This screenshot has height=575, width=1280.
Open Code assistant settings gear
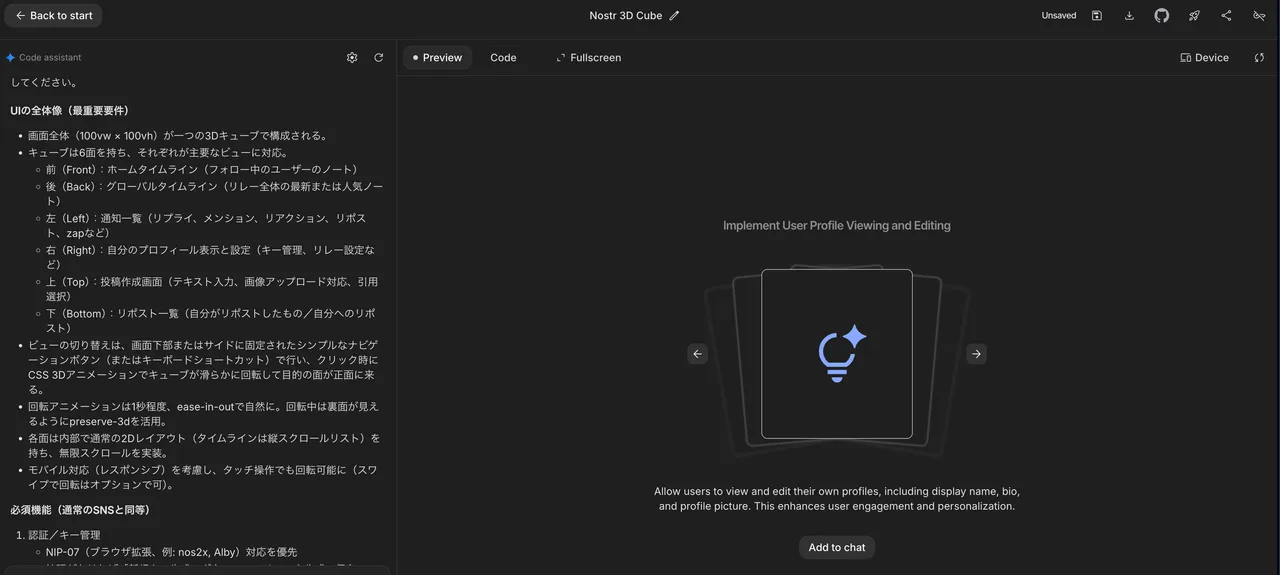click(x=352, y=58)
